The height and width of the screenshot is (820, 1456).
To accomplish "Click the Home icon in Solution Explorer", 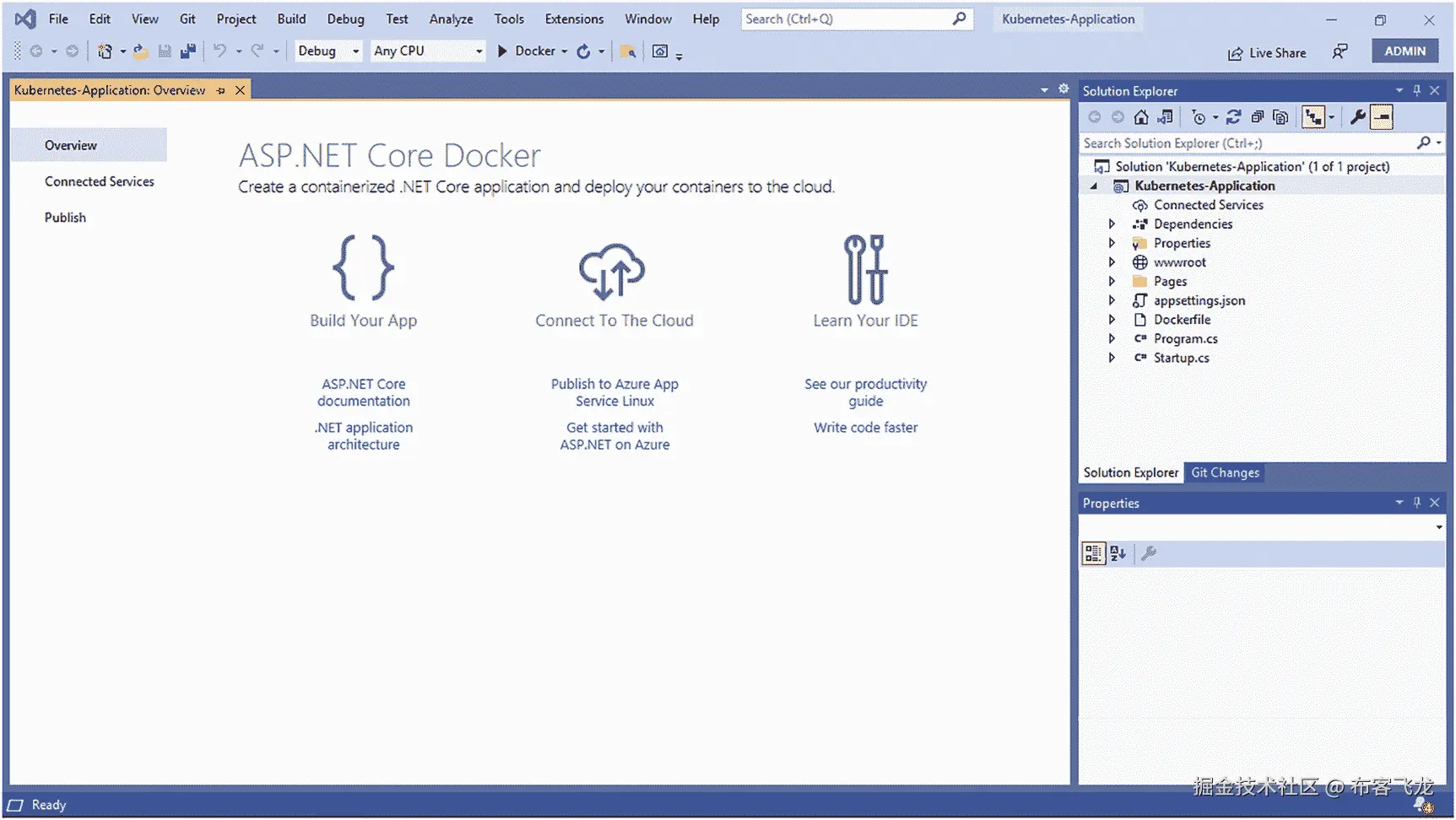I will 1141,117.
